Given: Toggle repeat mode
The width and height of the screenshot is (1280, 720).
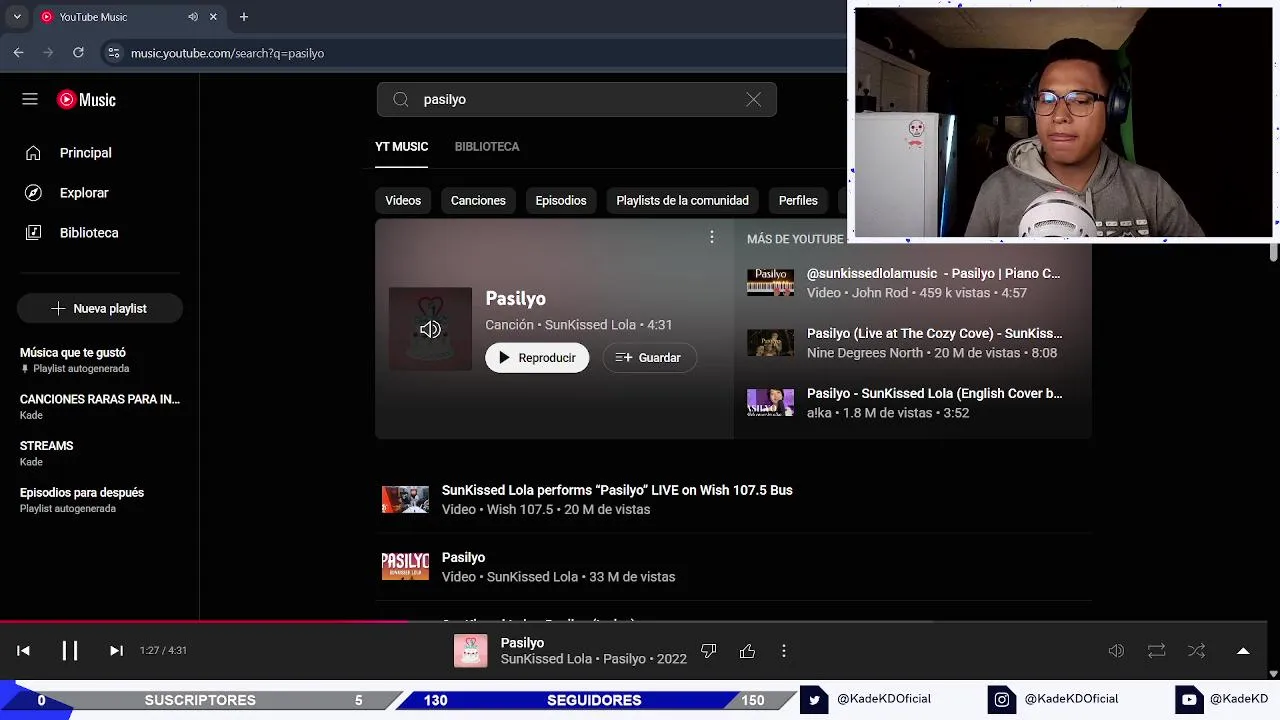Looking at the screenshot, I should click(1156, 651).
